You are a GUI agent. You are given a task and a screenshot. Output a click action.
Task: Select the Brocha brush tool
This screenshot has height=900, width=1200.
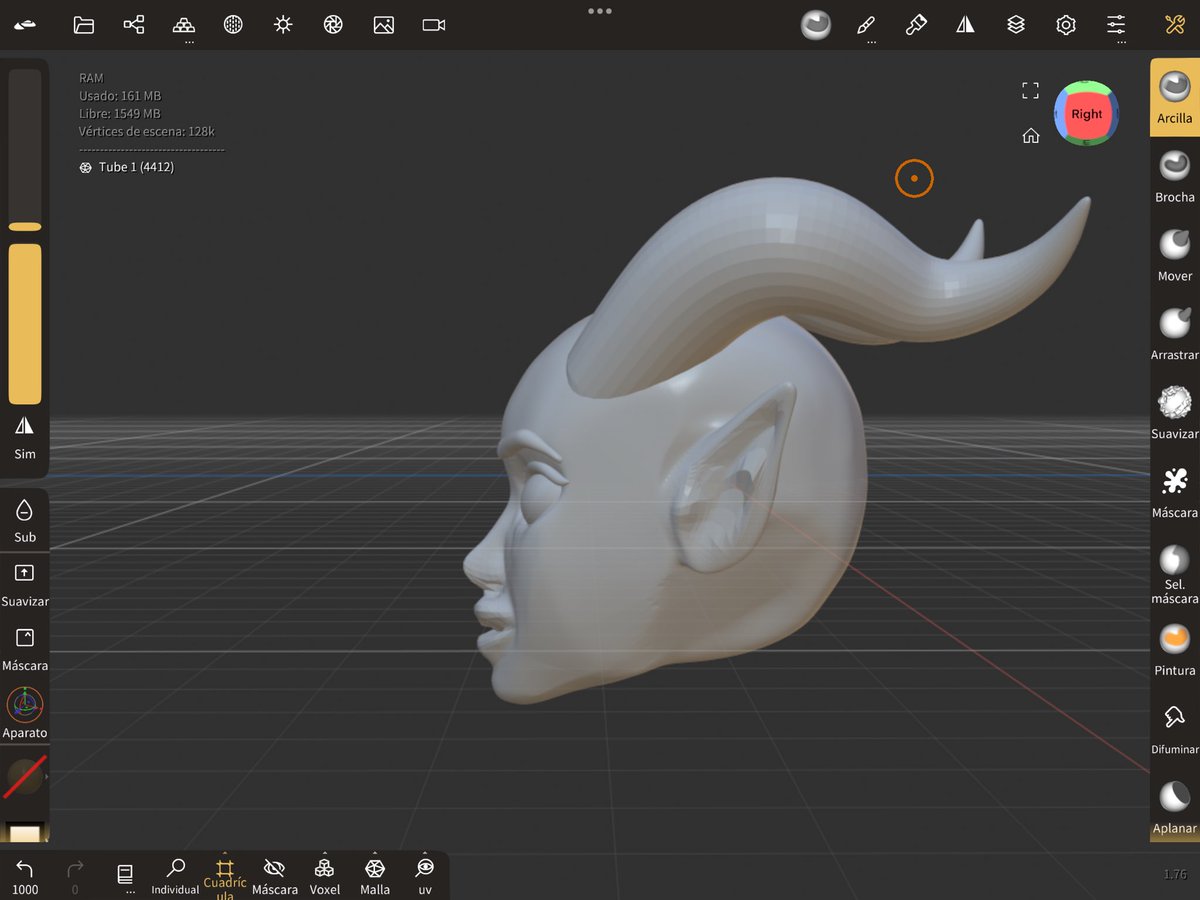tap(1175, 176)
